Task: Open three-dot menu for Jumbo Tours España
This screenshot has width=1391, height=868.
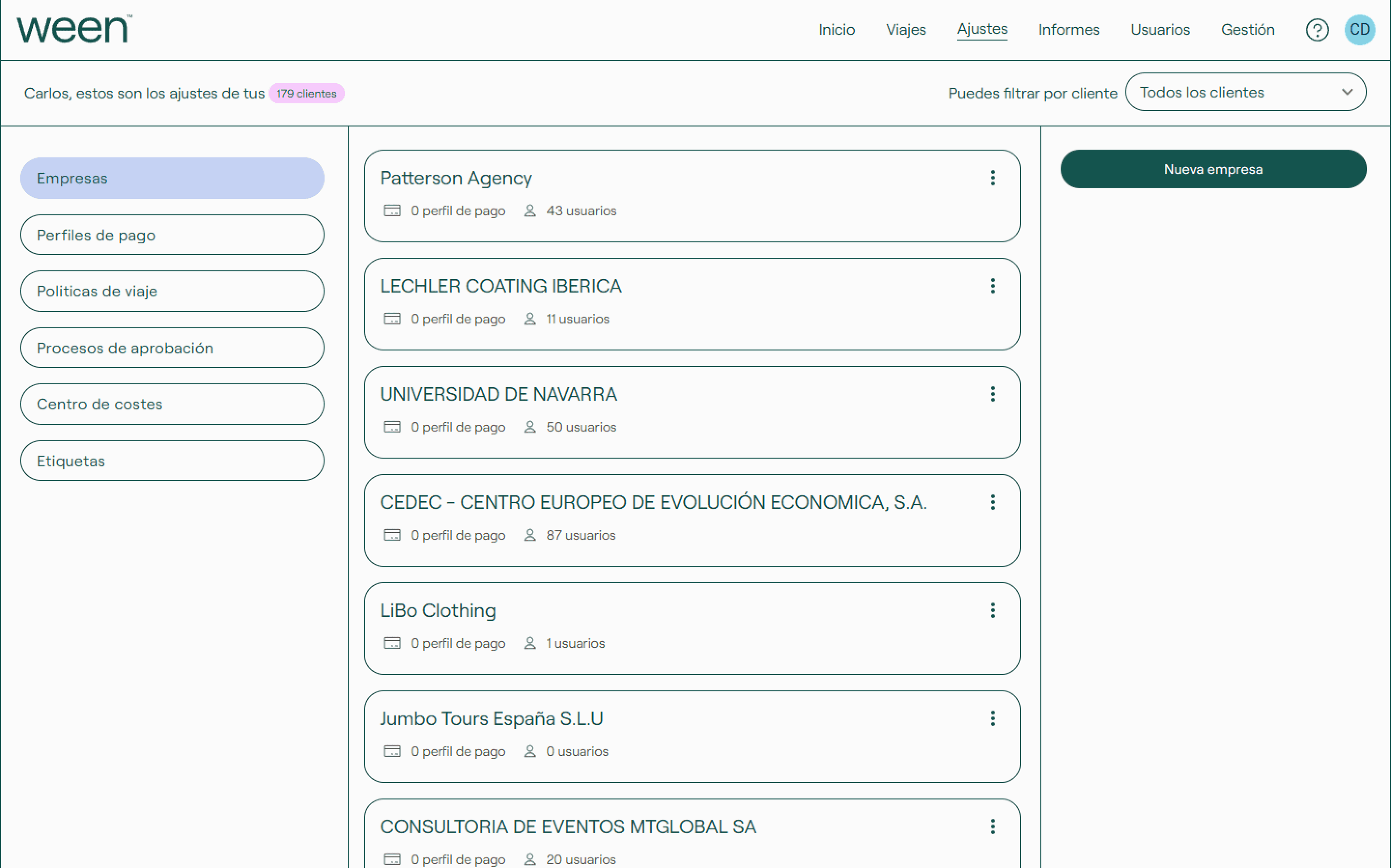Action: [x=993, y=718]
